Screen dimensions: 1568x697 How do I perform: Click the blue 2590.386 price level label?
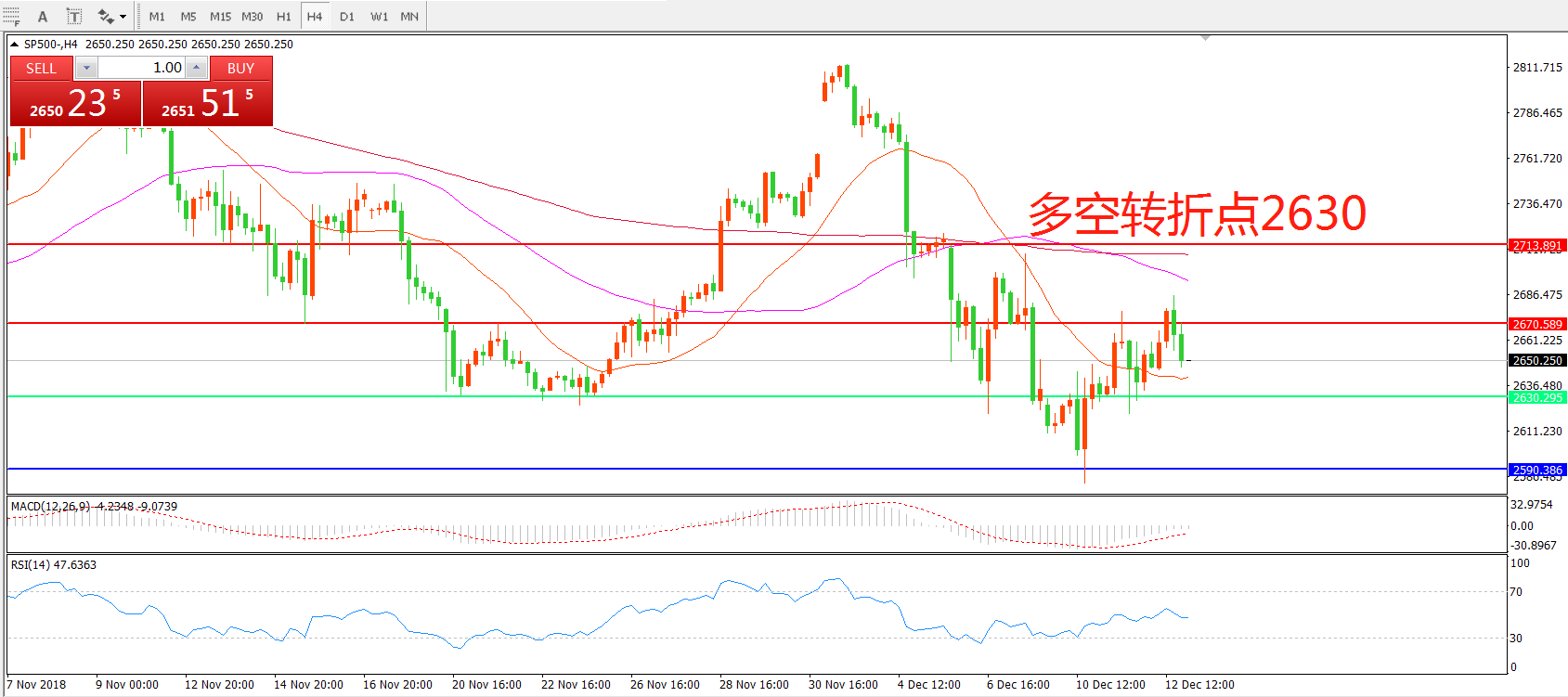pos(1537,470)
